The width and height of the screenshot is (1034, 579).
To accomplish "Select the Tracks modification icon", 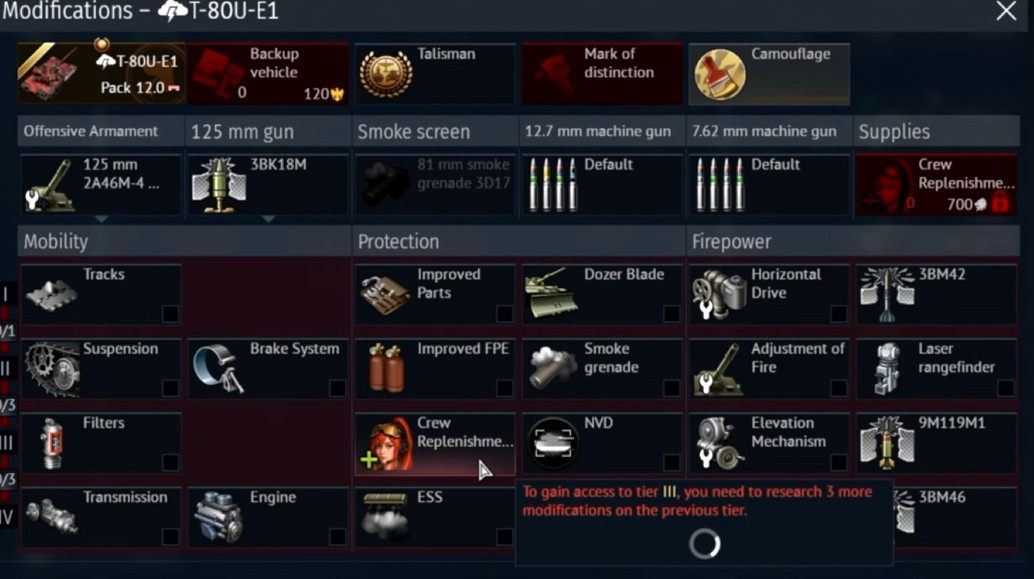I will (51, 295).
